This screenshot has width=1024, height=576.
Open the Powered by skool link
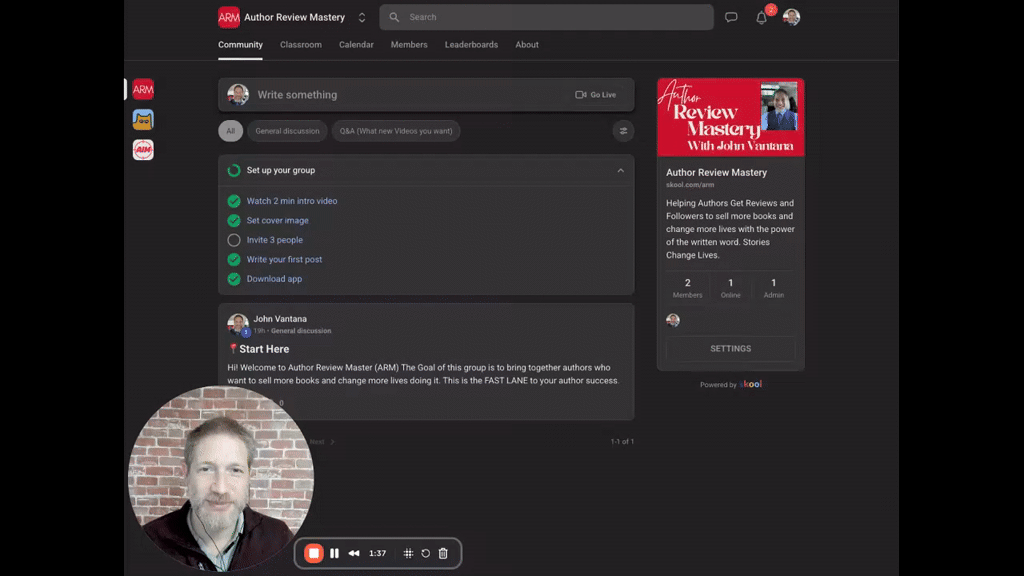730,384
